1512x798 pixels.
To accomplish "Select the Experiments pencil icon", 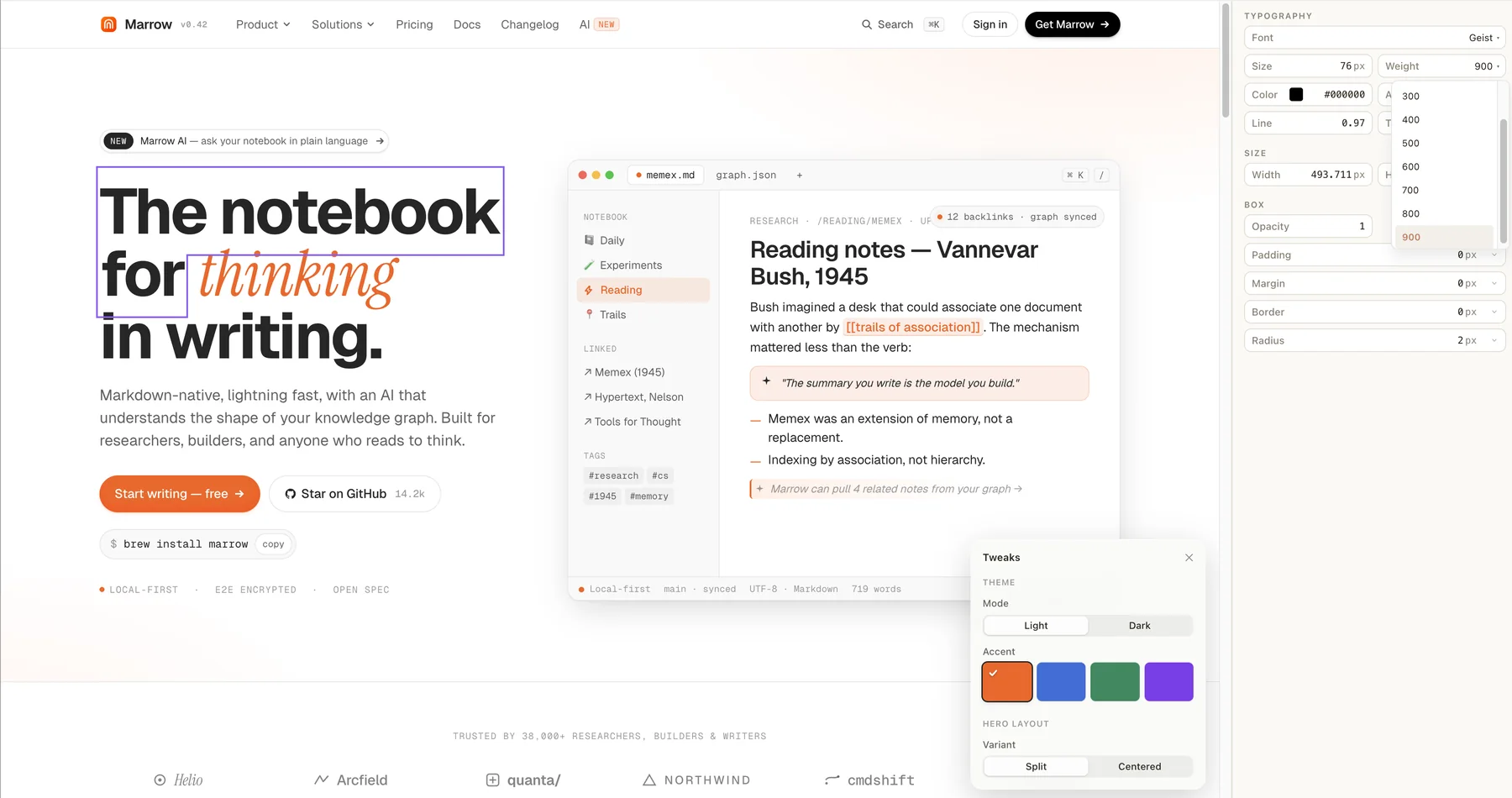I will point(589,265).
